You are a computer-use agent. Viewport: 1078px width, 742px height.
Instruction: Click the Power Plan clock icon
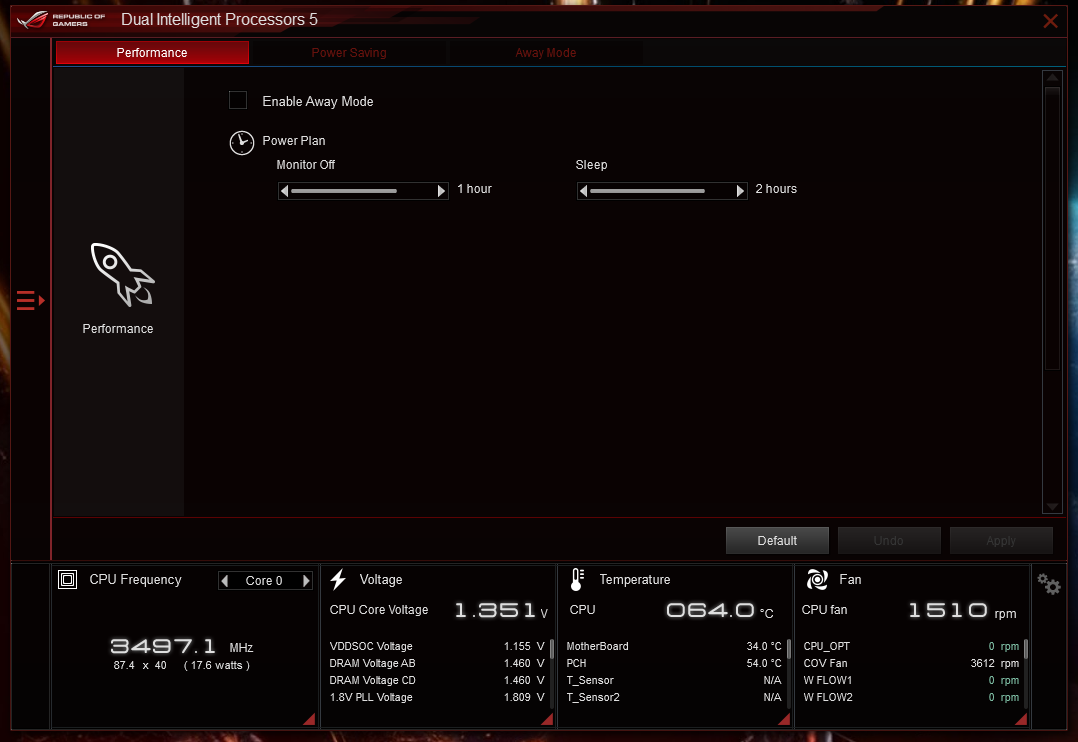click(241, 143)
